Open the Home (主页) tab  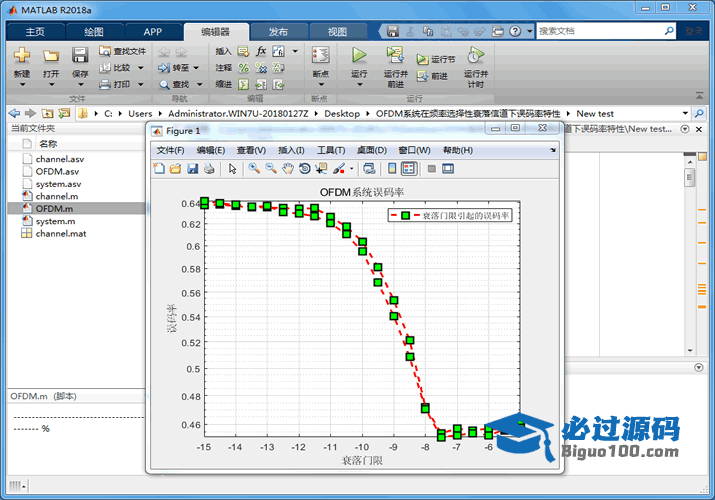point(35,32)
